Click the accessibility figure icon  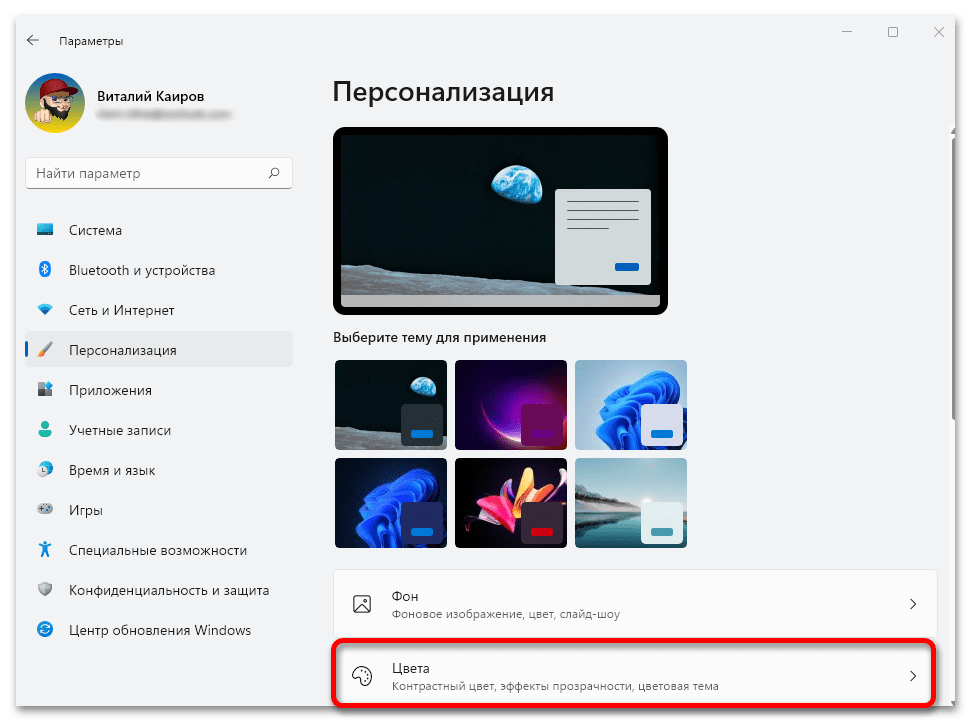[x=45, y=549]
